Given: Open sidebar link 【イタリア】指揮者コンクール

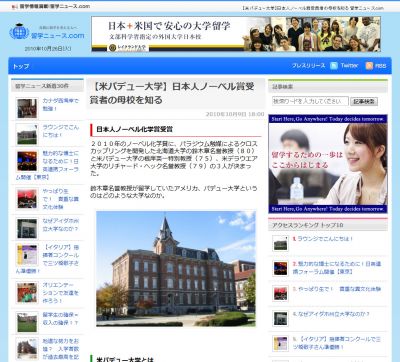Looking at the screenshot, I should (48, 259).
